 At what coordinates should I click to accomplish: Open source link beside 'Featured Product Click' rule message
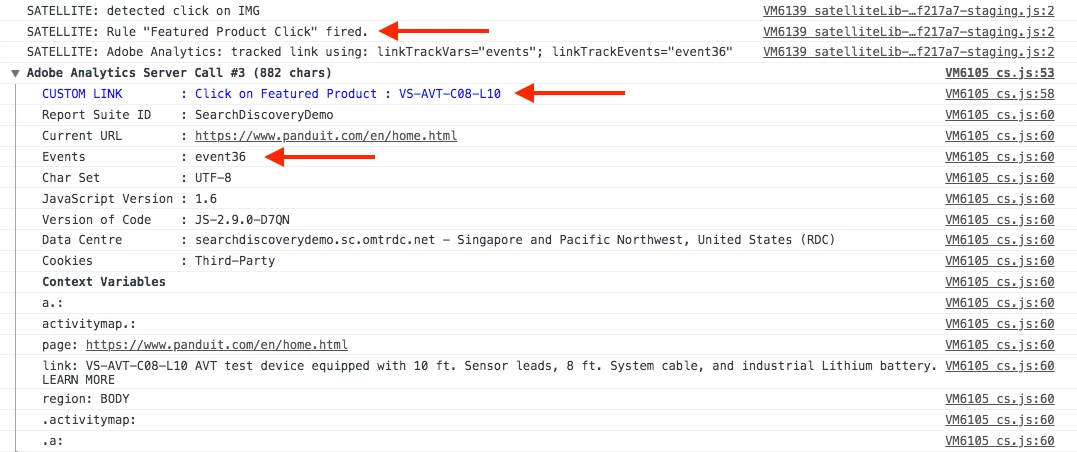(908, 32)
